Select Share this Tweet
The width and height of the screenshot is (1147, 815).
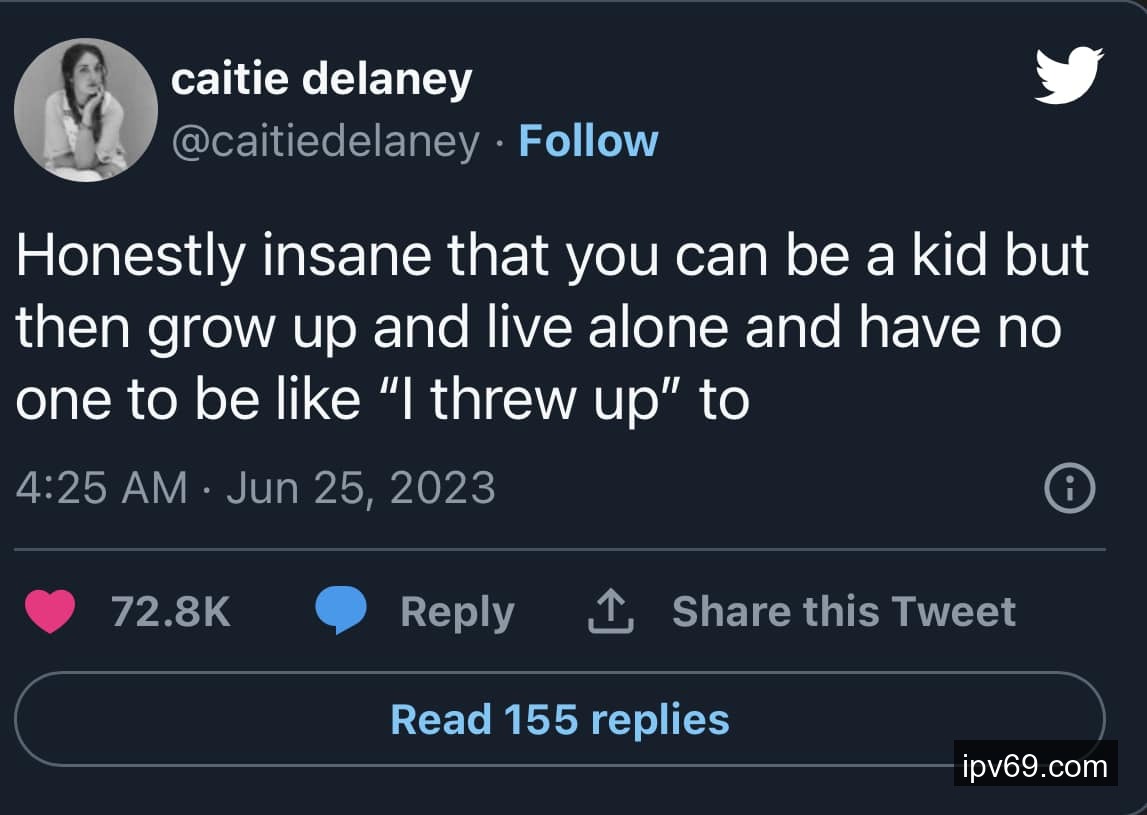tap(843, 611)
